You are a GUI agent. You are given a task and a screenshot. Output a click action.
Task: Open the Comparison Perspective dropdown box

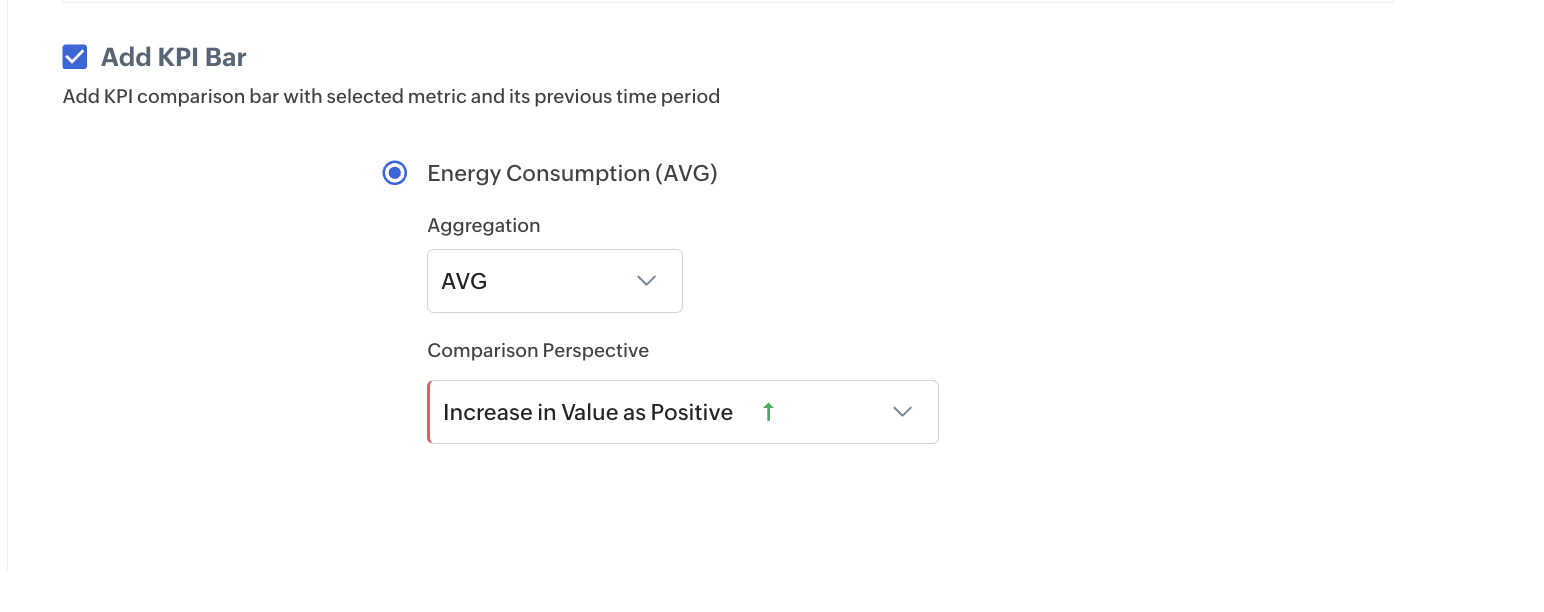682,412
